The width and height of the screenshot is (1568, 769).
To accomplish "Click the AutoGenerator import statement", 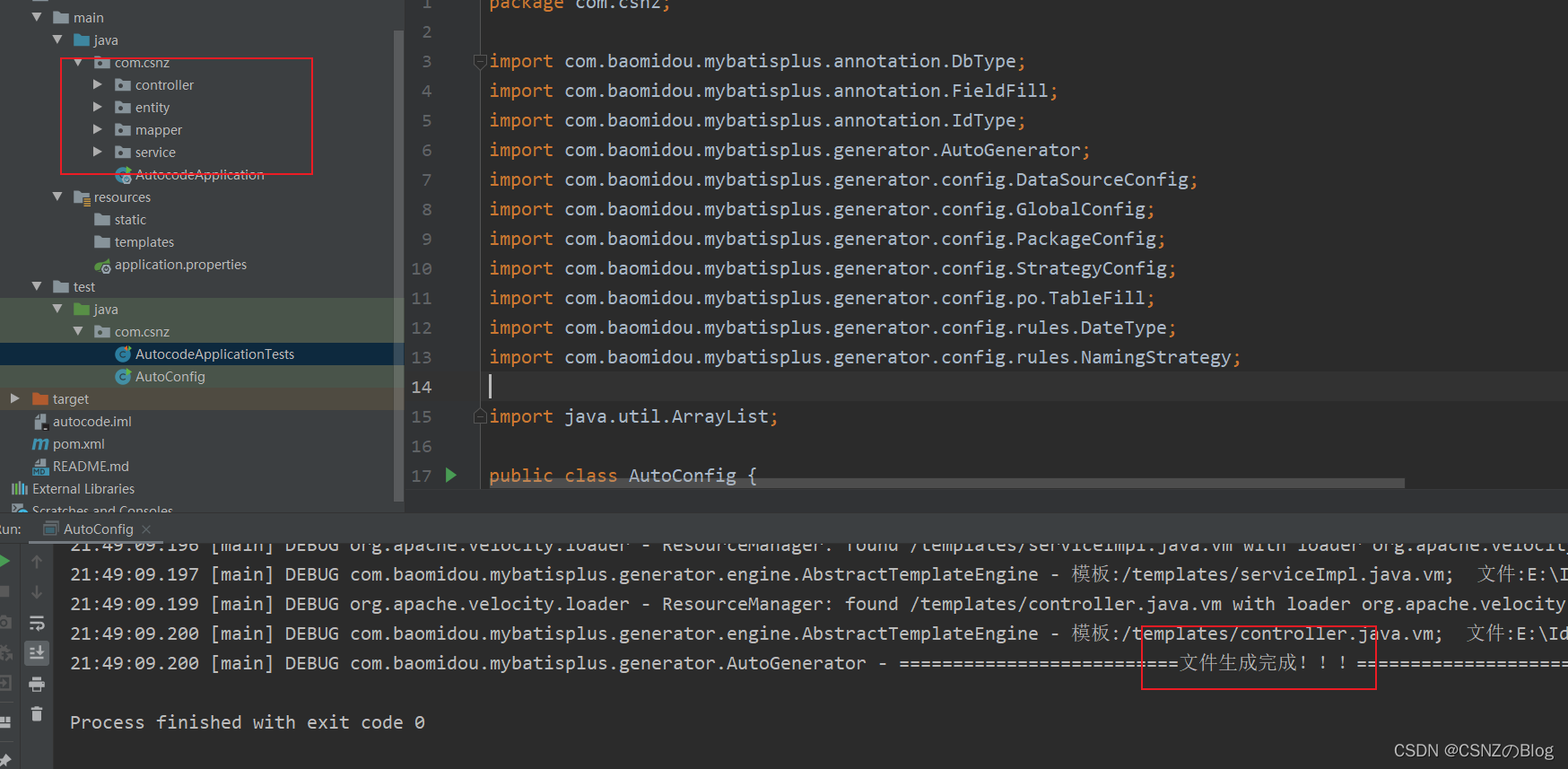I will tap(789, 150).
